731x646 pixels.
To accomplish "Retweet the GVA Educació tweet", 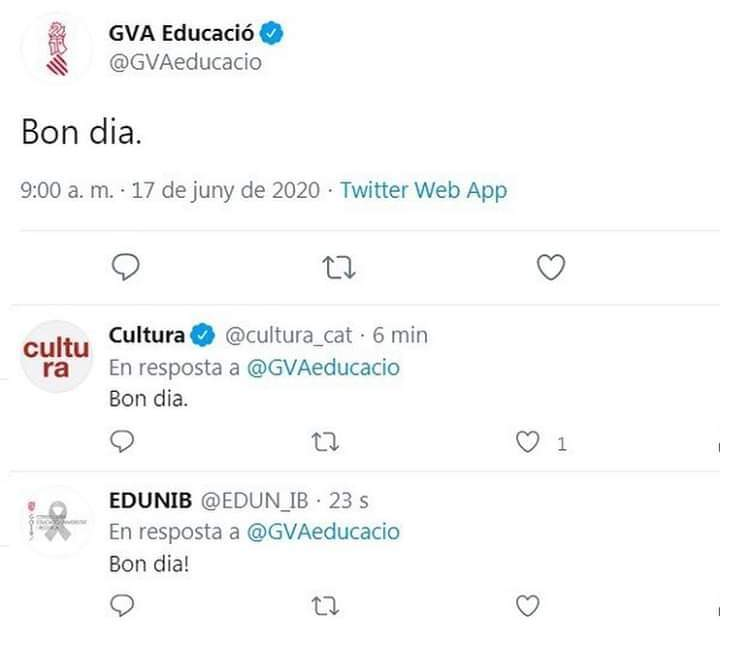I will tap(342, 267).
